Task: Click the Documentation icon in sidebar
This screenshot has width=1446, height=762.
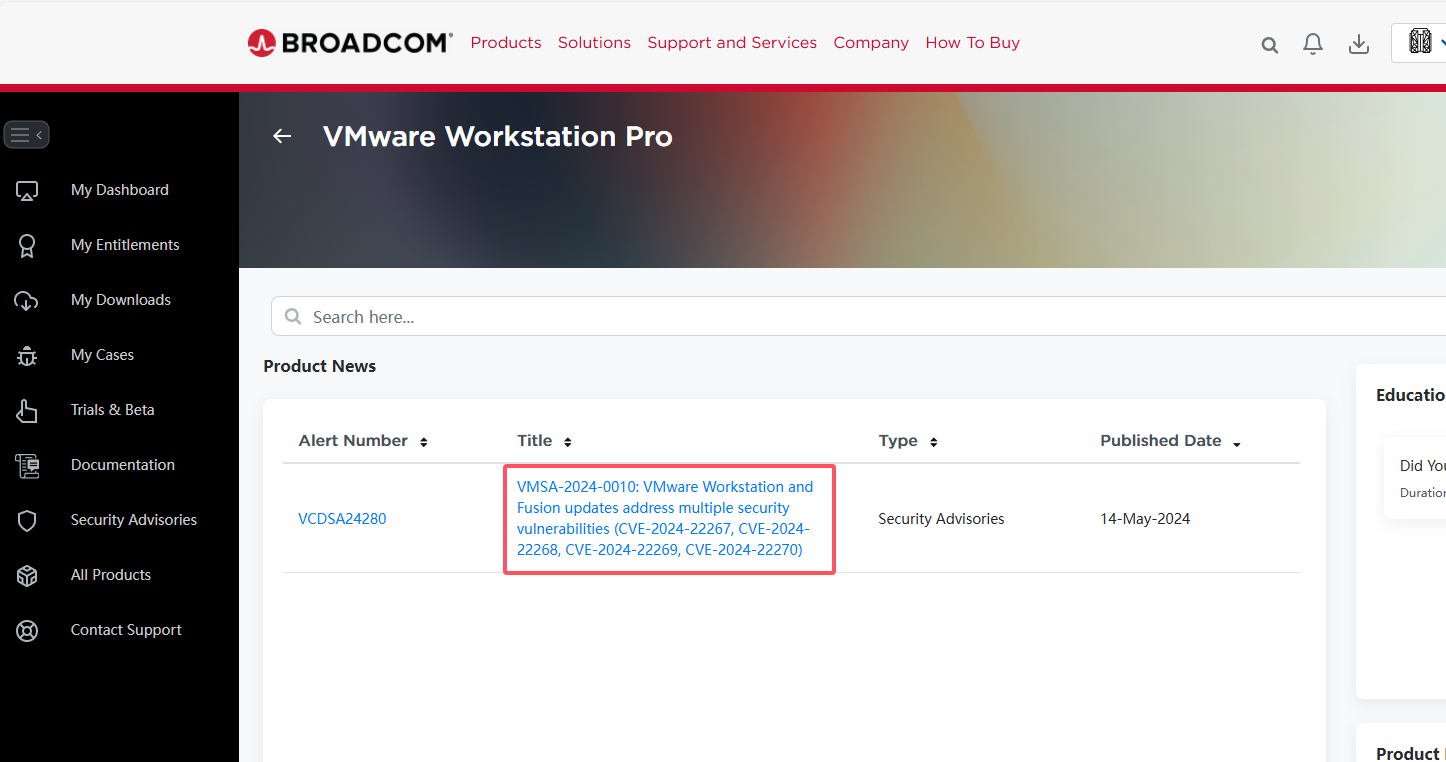Action: click(x=27, y=465)
